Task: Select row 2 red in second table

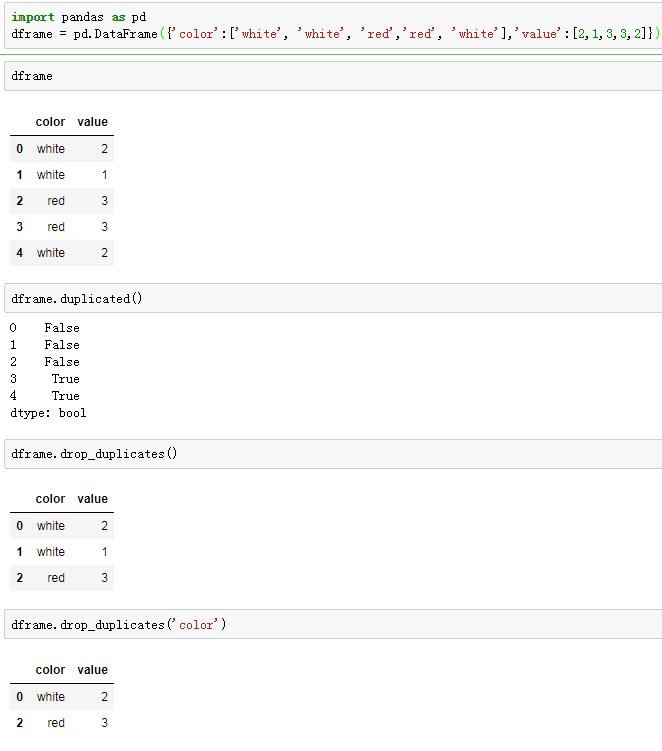Action: (x=62, y=578)
